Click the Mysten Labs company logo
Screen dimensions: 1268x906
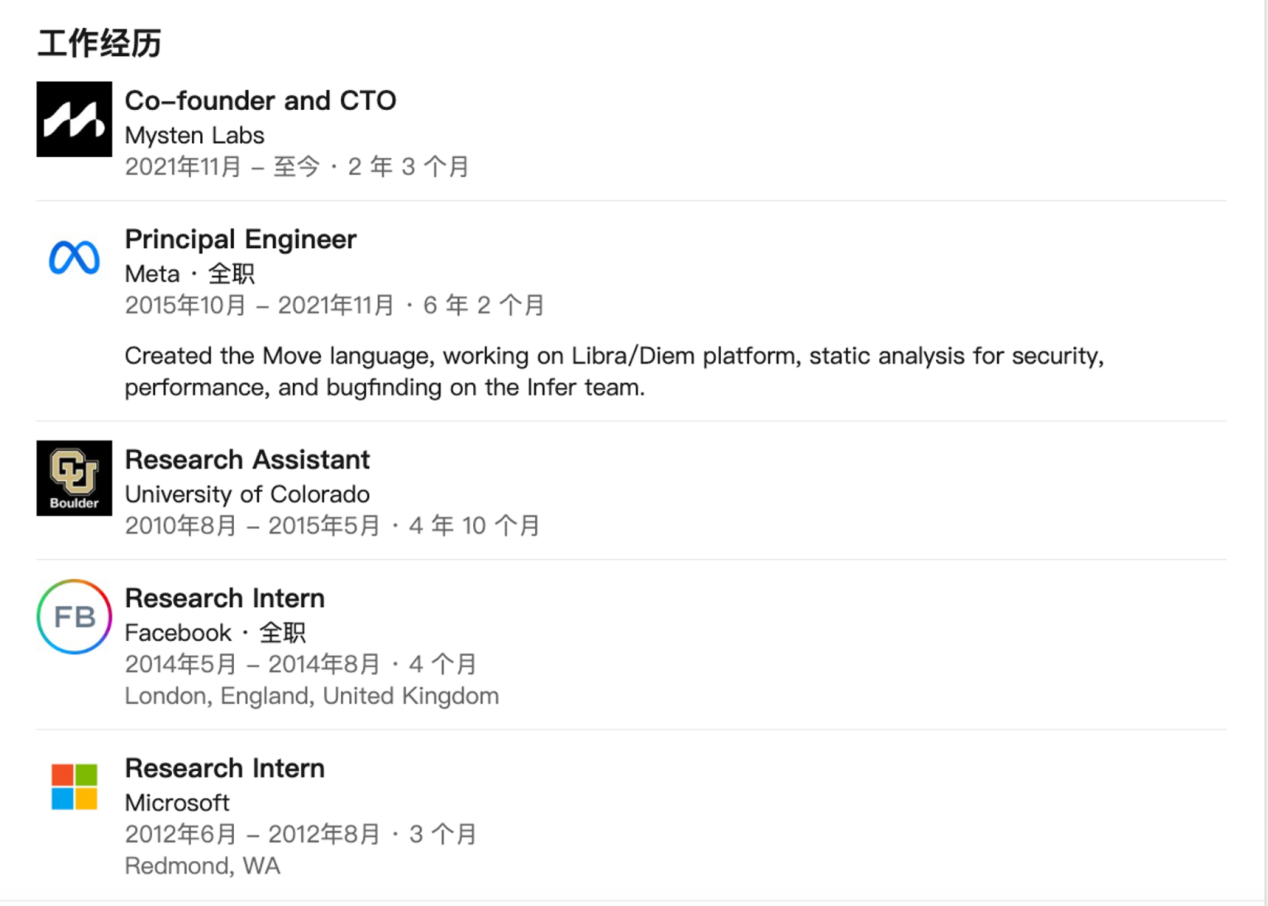pos(74,119)
